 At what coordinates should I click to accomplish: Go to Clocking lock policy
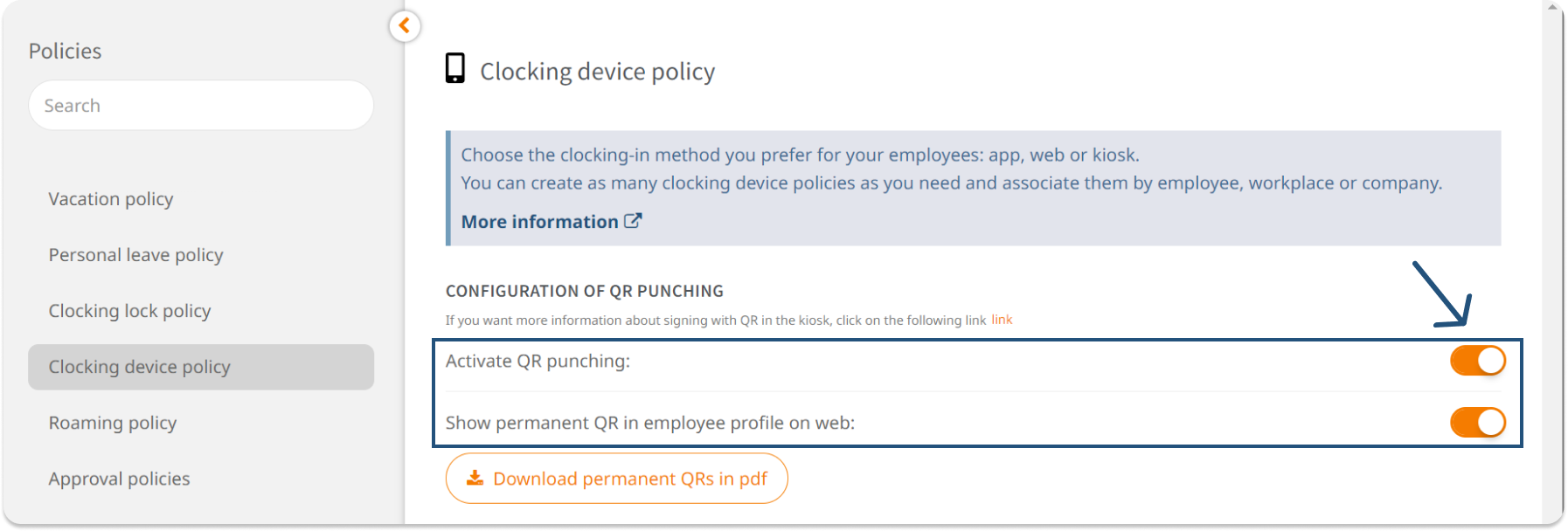(129, 311)
